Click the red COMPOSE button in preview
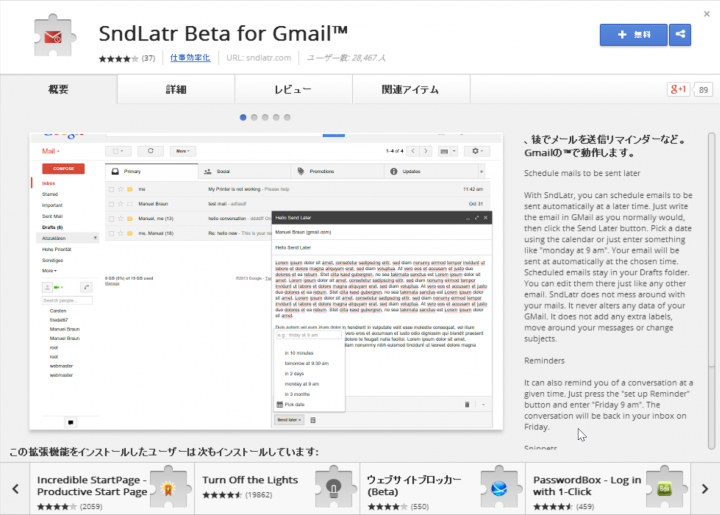Image resolution: width=720 pixels, height=515 pixels. click(x=63, y=168)
